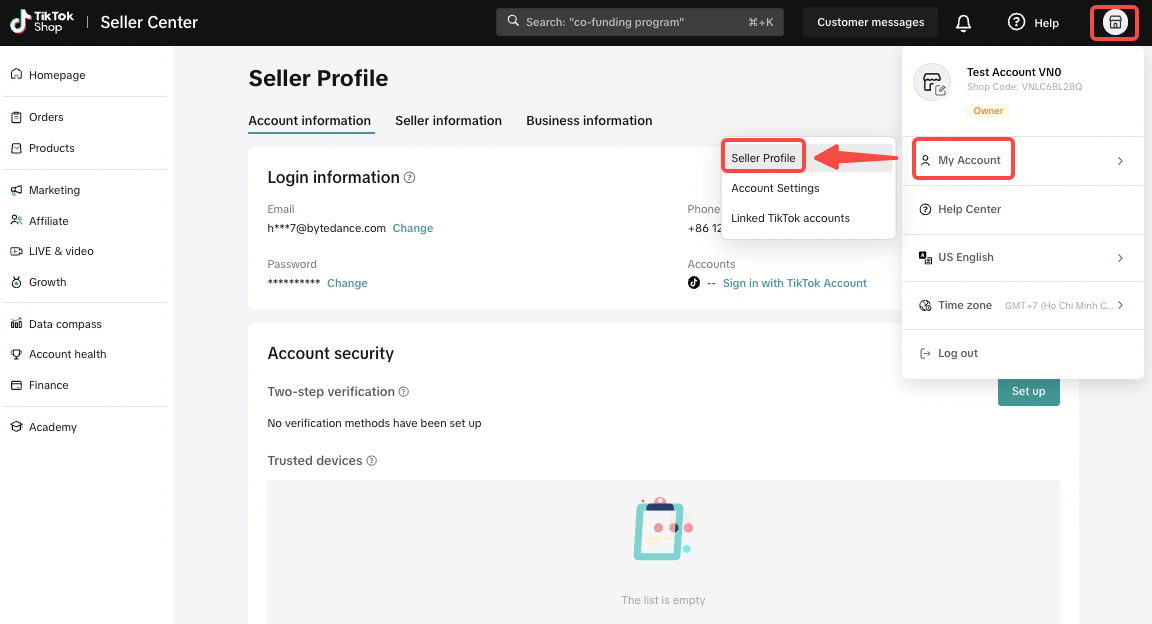Click the notification bell icon
1152x624 pixels.
963,22
